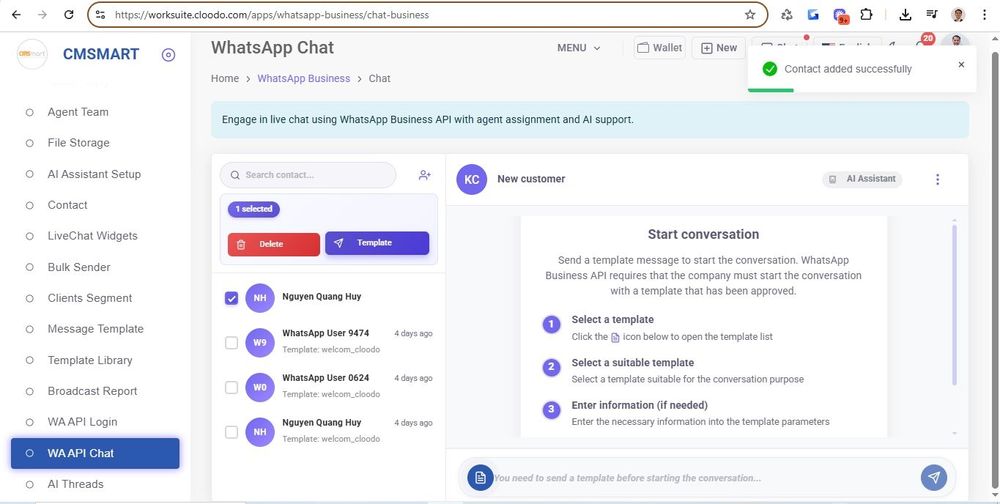Image resolution: width=1000 pixels, height=504 pixels.
Task: Focus the Search contact field
Action: point(308,175)
